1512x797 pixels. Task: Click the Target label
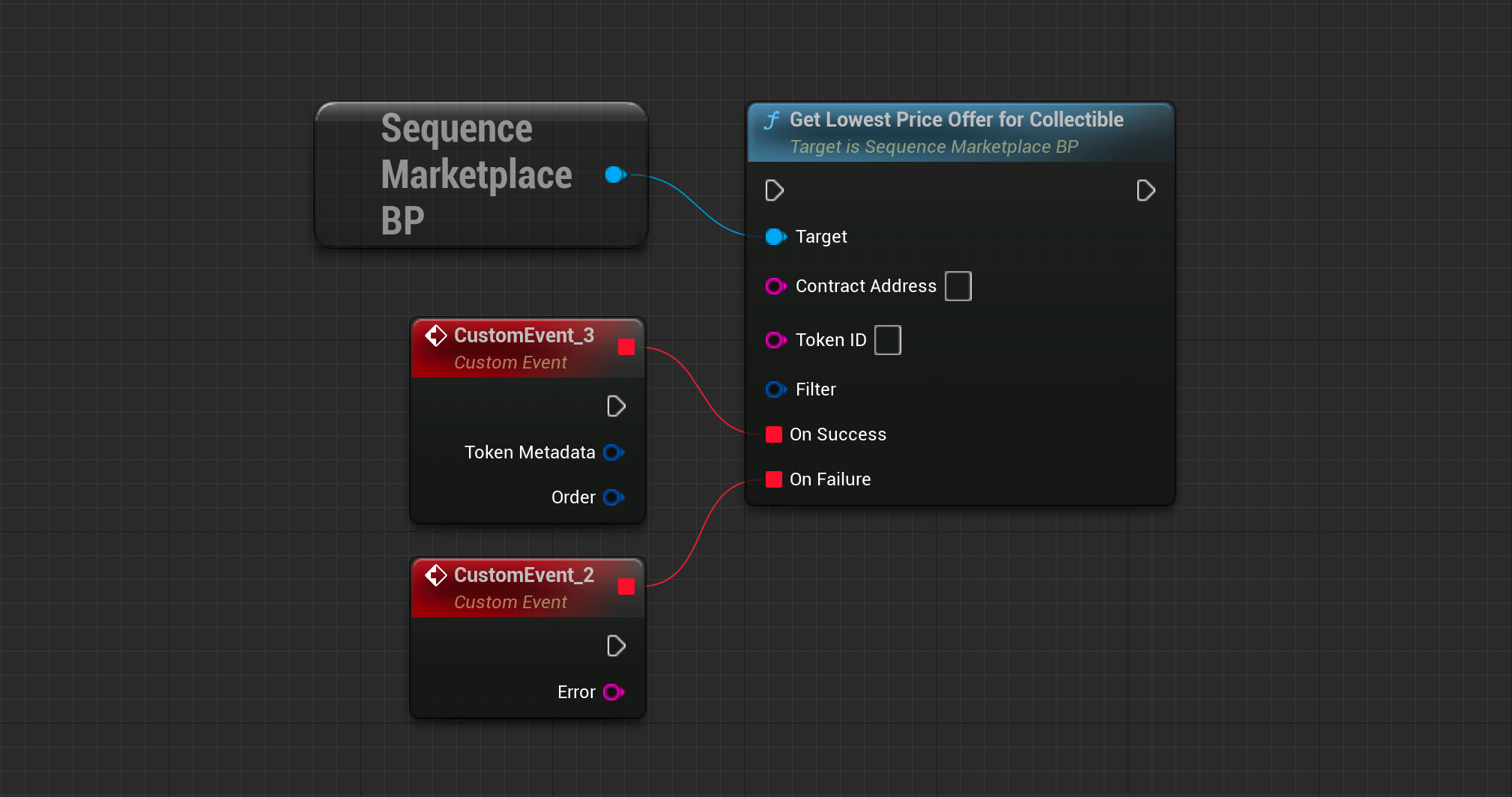[x=821, y=237]
